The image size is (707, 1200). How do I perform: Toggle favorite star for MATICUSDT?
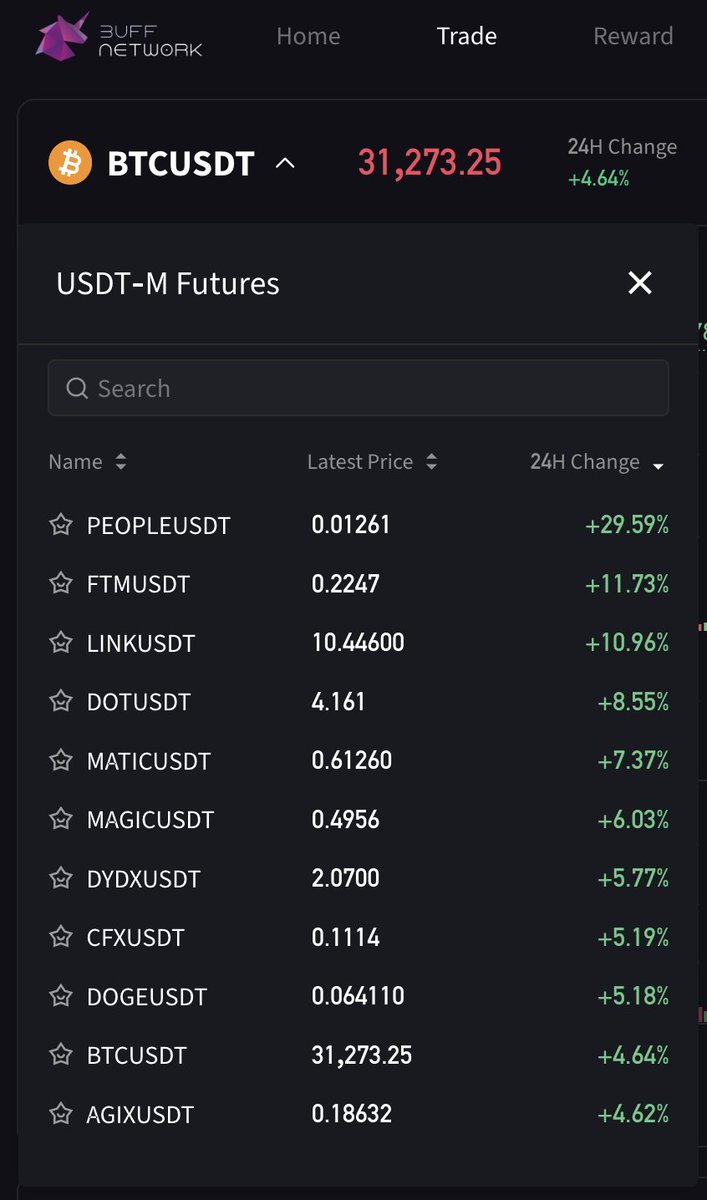click(x=61, y=760)
